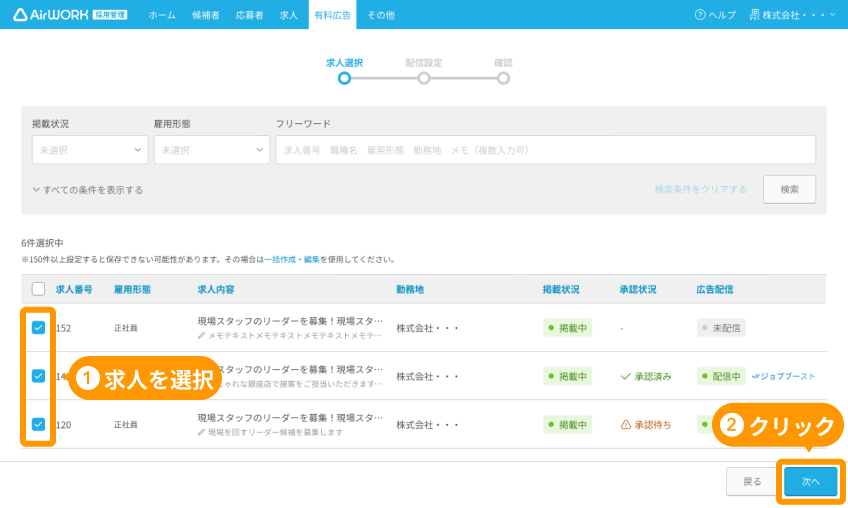This screenshot has height=508, width=848.
Task: Select the 有料広告 tab
Action: pos(333,15)
